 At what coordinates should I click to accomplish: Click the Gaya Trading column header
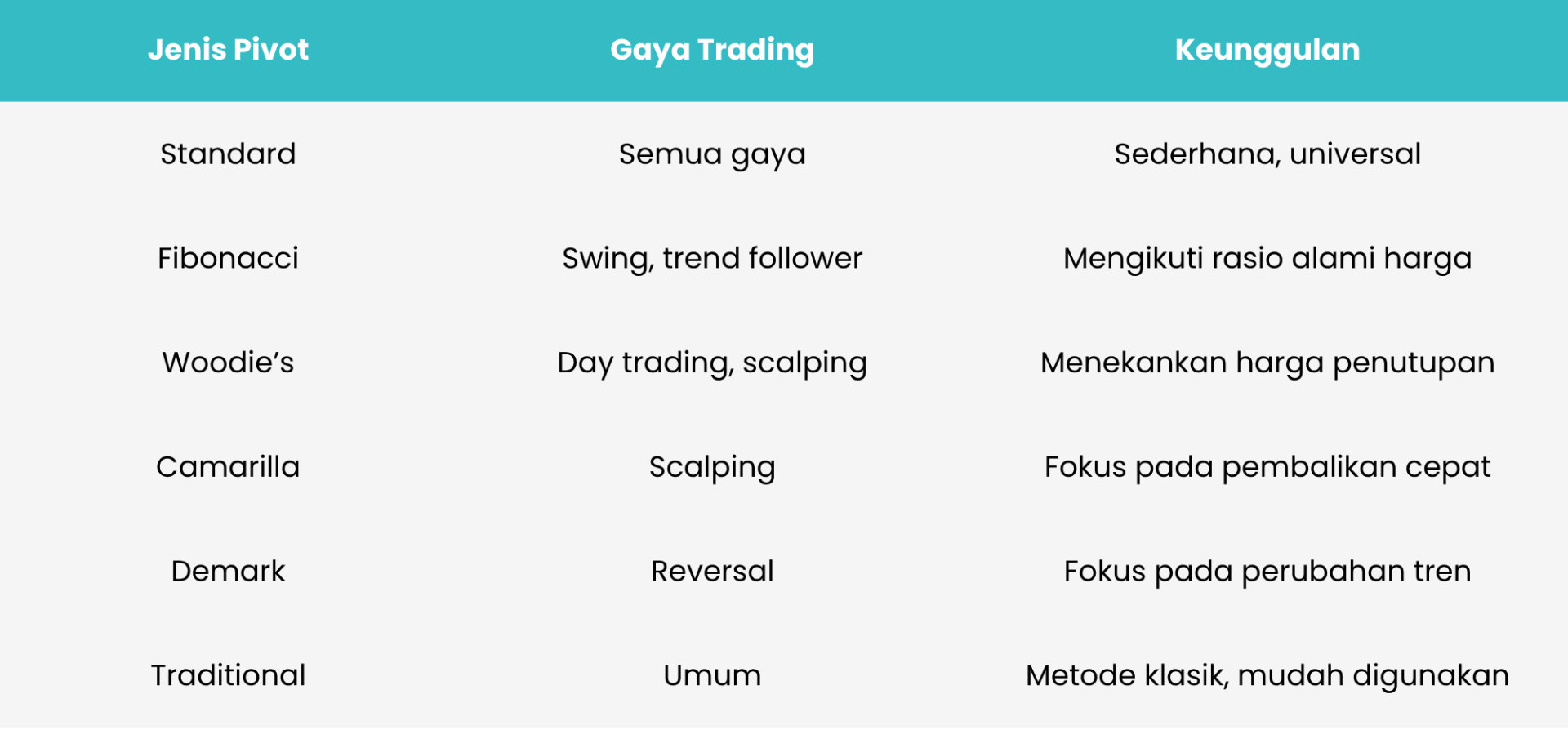(x=712, y=51)
